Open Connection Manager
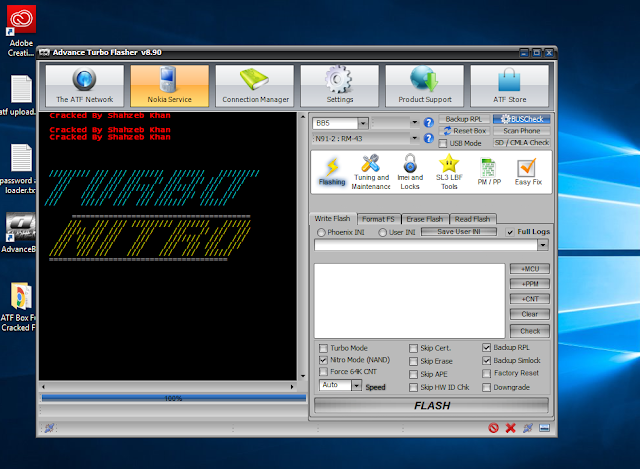 coord(255,86)
